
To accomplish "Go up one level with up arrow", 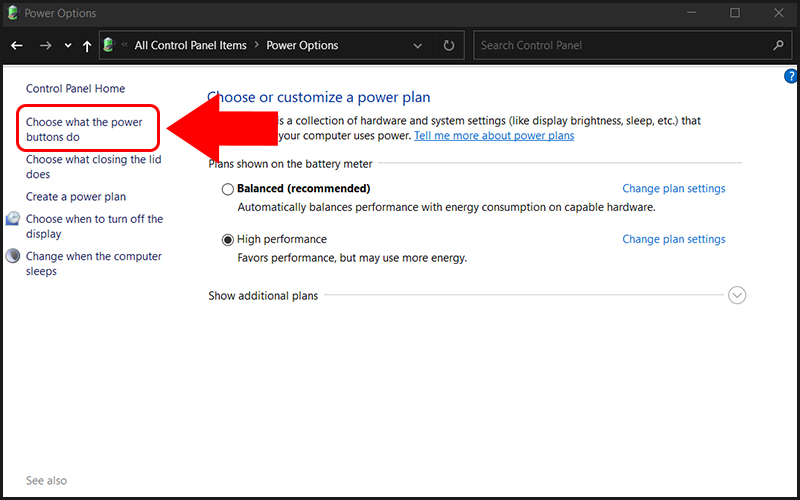I will tap(87, 46).
